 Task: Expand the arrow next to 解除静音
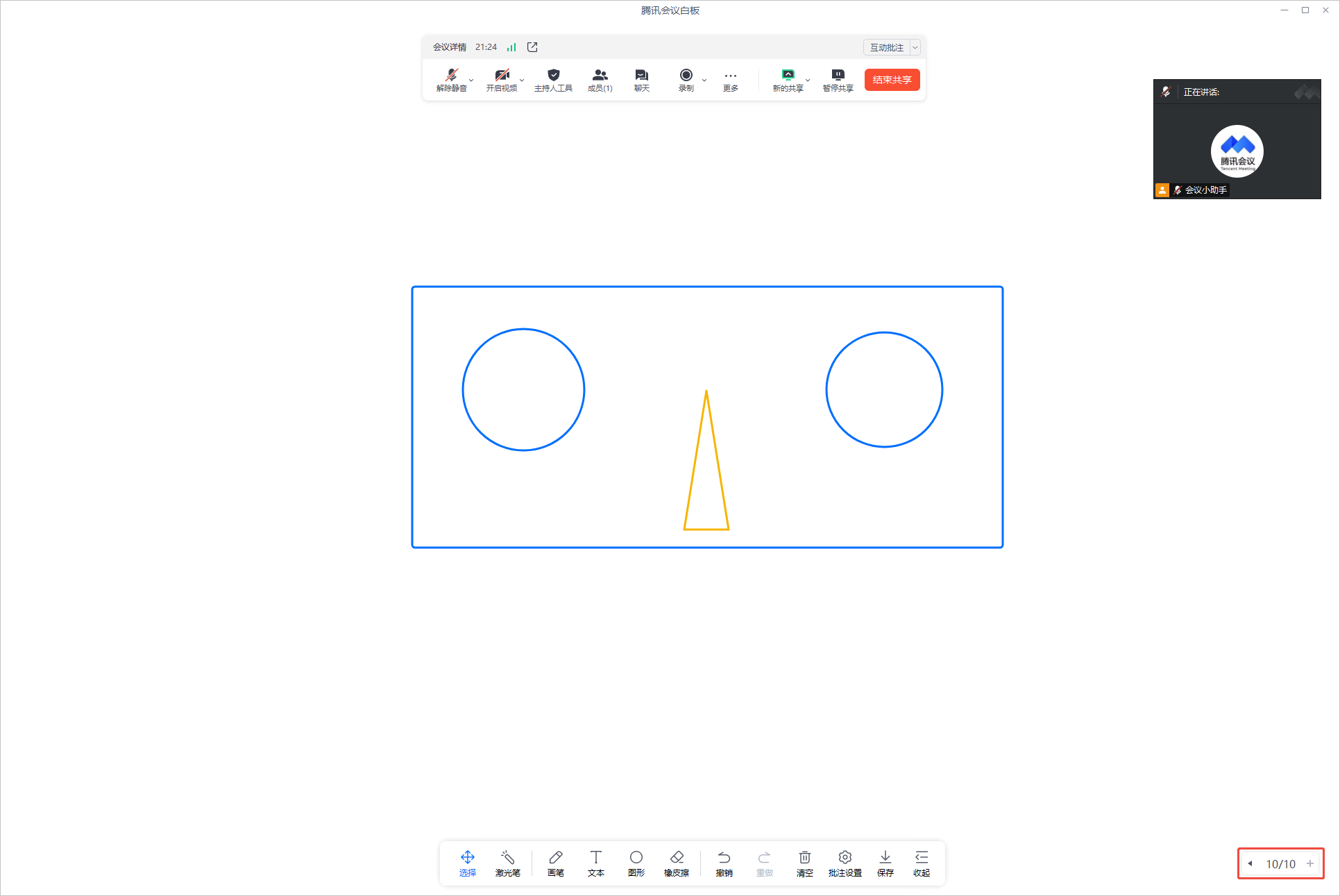click(471, 80)
